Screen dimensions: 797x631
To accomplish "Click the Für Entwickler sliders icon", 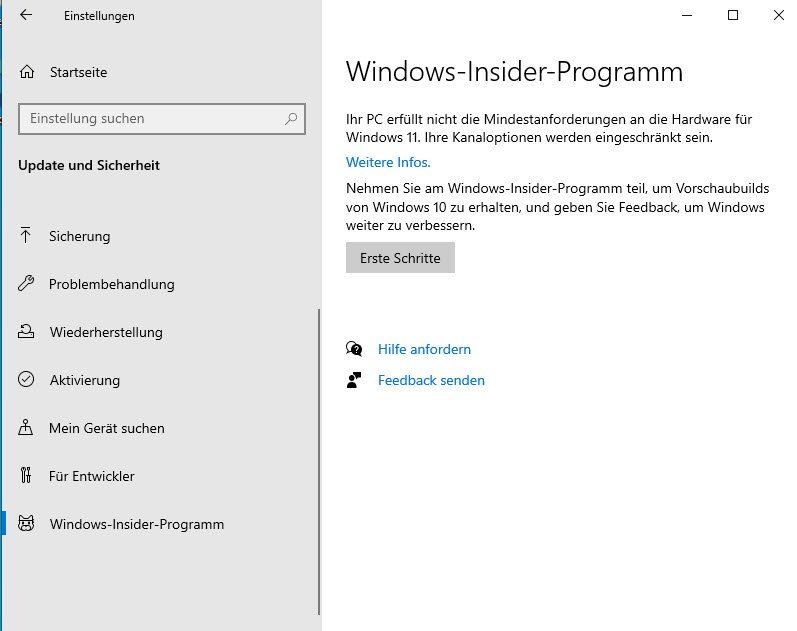I will [x=27, y=476].
